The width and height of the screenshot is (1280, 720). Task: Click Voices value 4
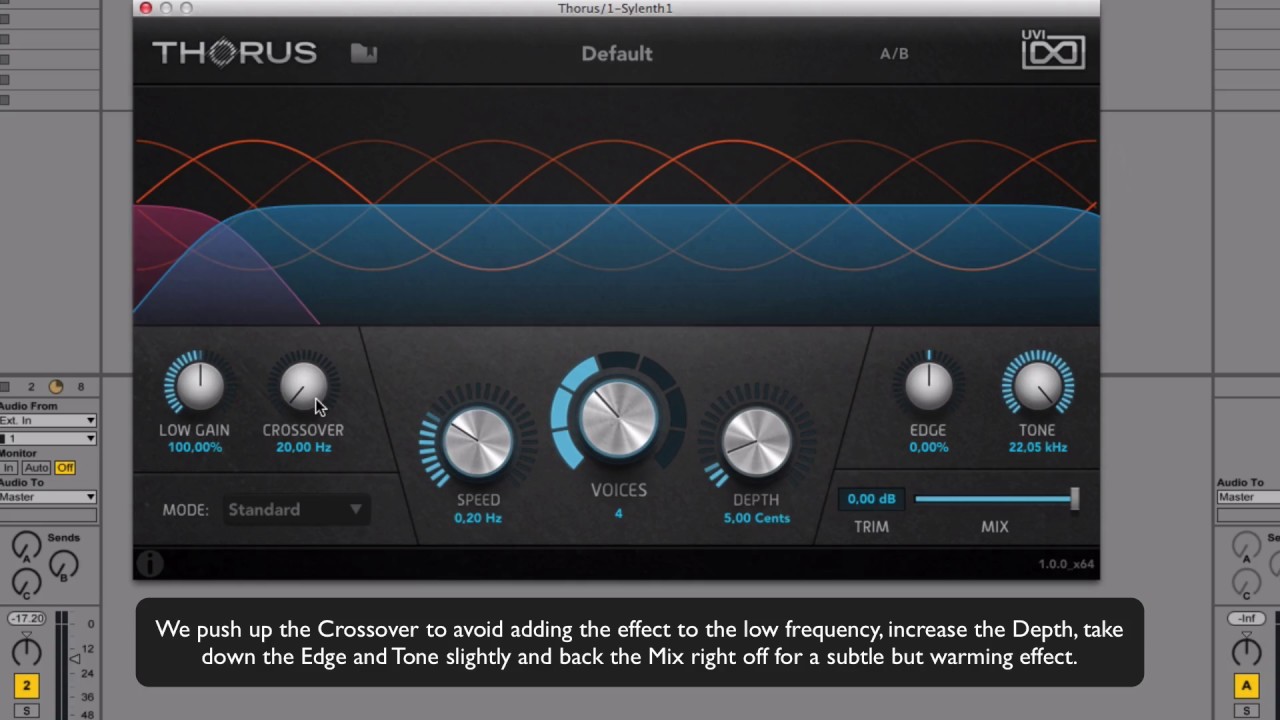click(x=619, y=513)
